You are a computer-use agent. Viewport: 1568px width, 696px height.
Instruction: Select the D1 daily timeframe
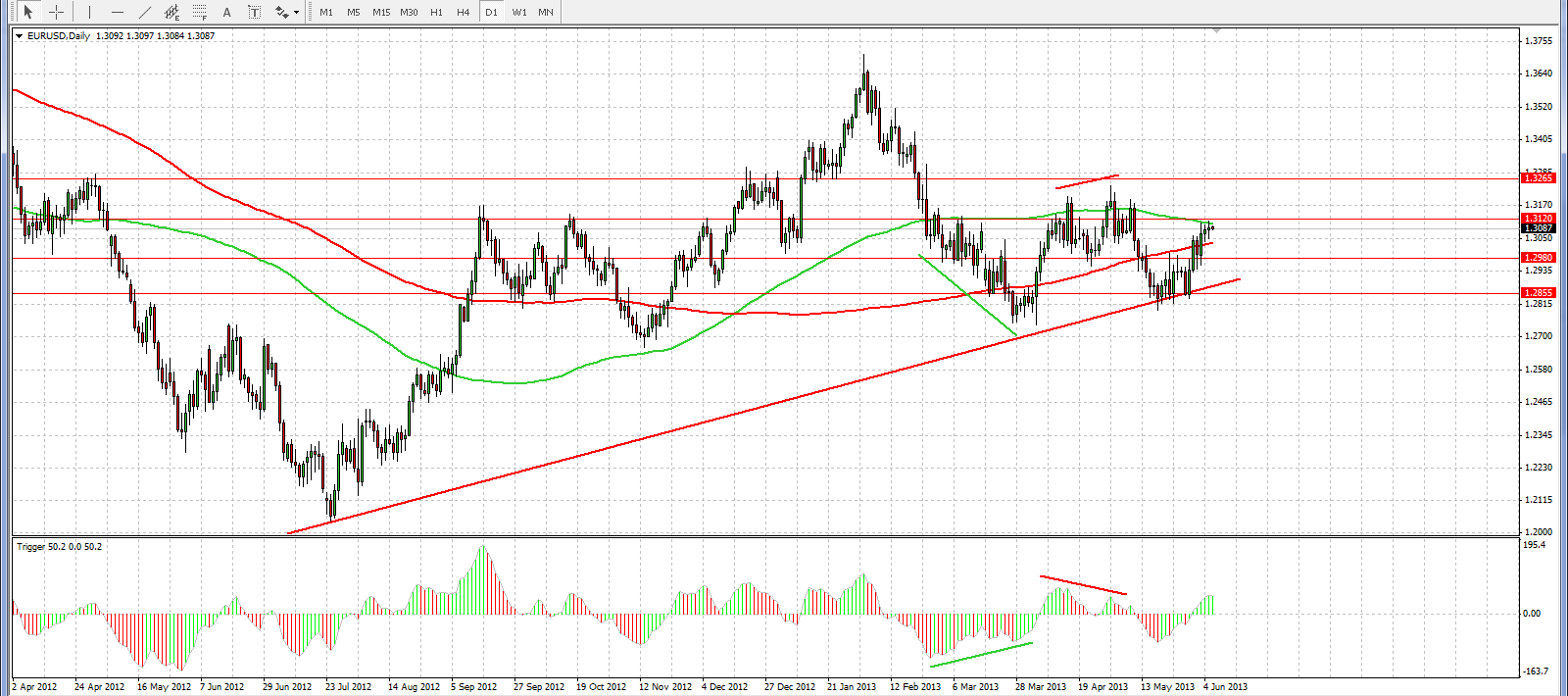click(491, 12)
